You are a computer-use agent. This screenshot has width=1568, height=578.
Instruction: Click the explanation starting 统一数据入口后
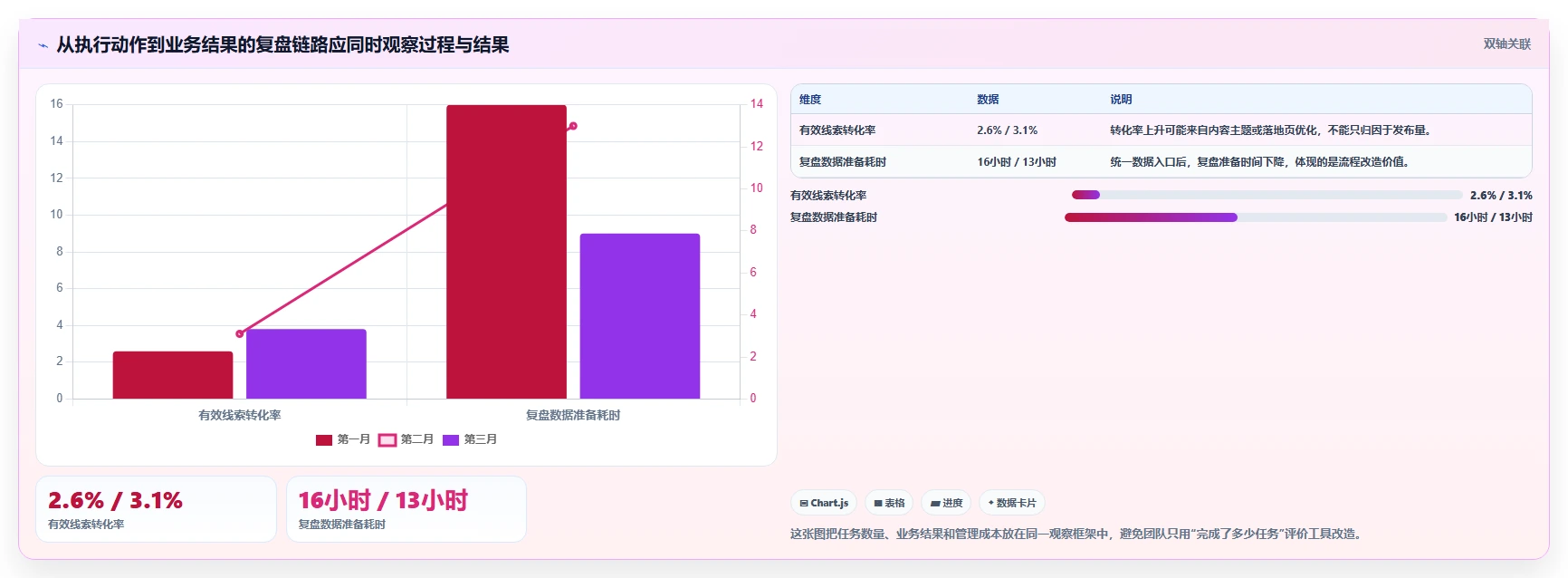pyautogui.click(x=1260, y=162)
